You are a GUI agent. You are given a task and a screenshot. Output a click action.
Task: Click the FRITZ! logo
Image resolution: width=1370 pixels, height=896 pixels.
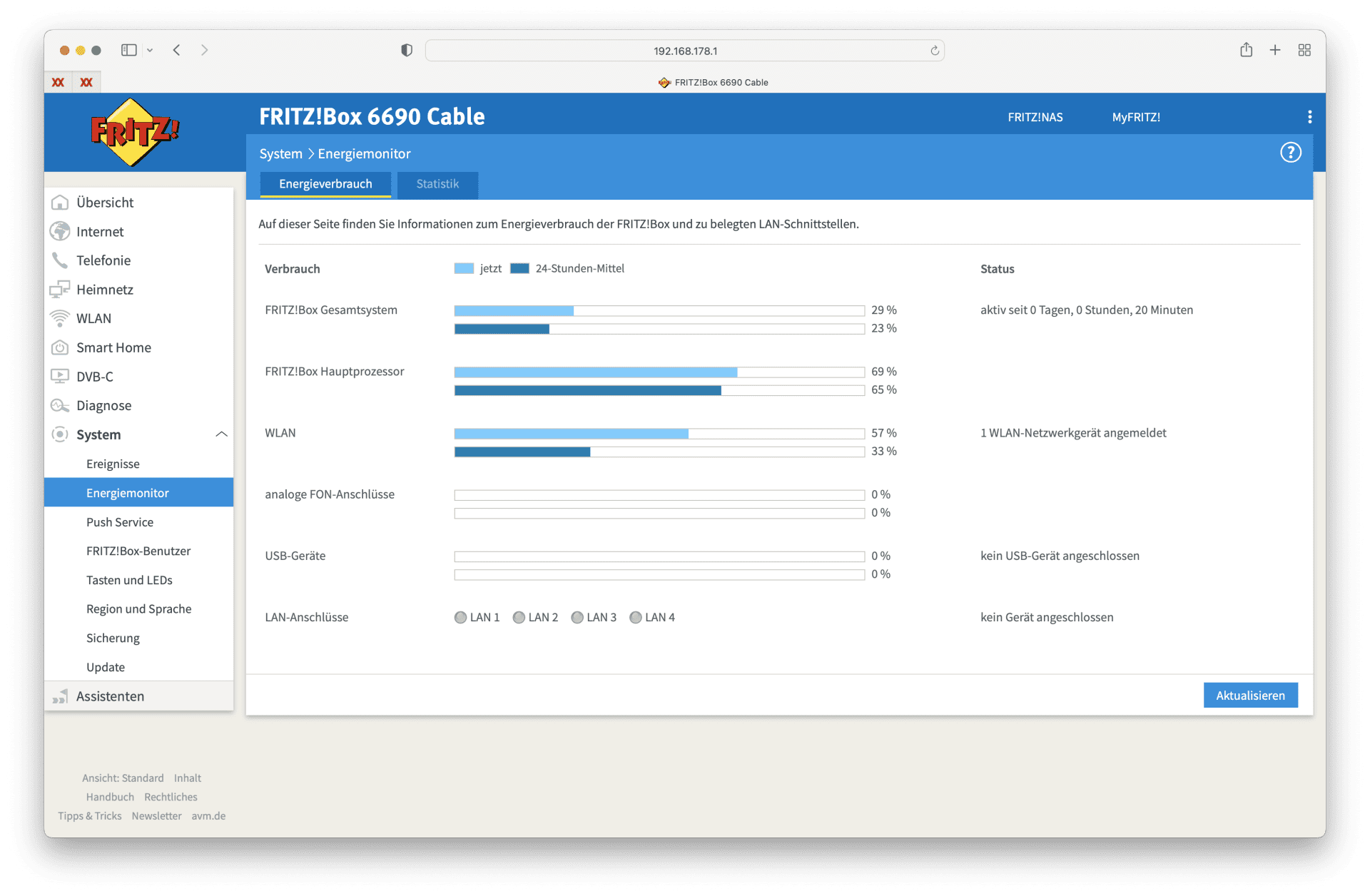[x=134, y=133]
